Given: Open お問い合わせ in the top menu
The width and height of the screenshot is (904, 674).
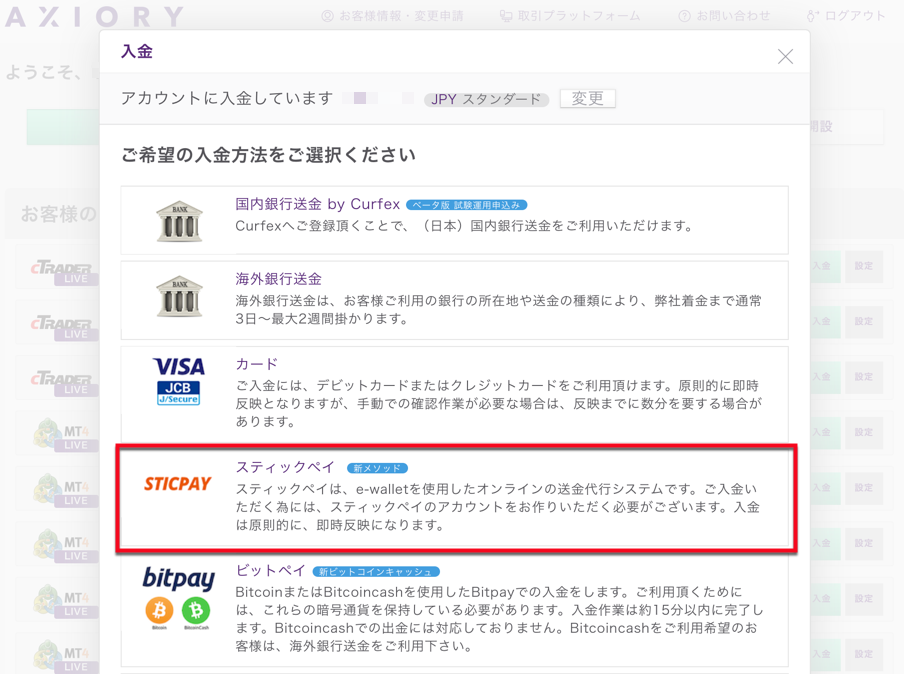Looking at the screenshot, I should pos(724,16).
